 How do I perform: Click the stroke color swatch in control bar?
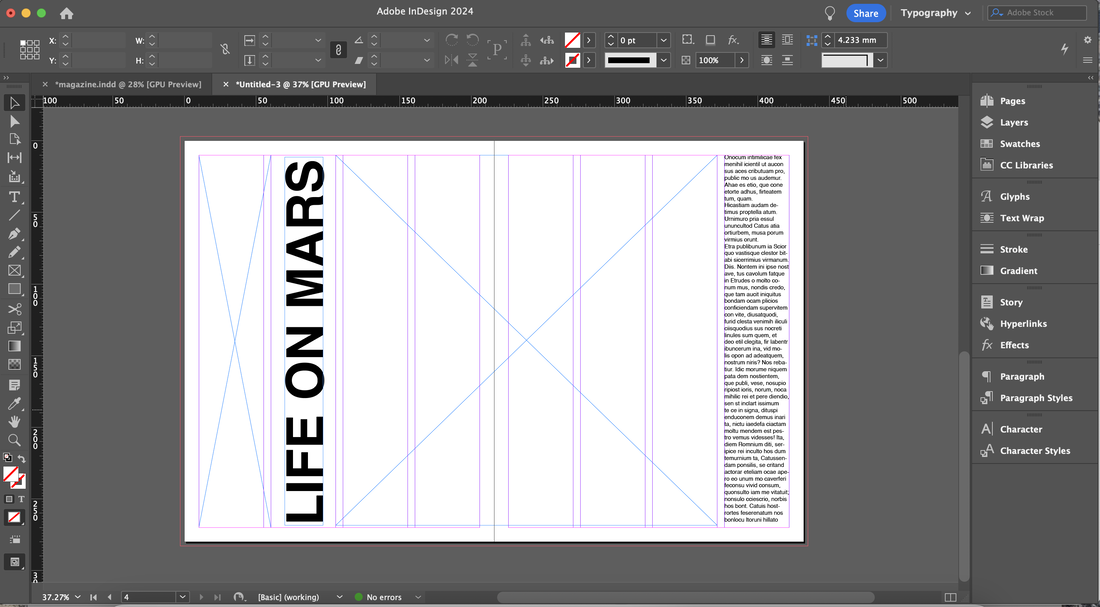[x=572, y=60]
